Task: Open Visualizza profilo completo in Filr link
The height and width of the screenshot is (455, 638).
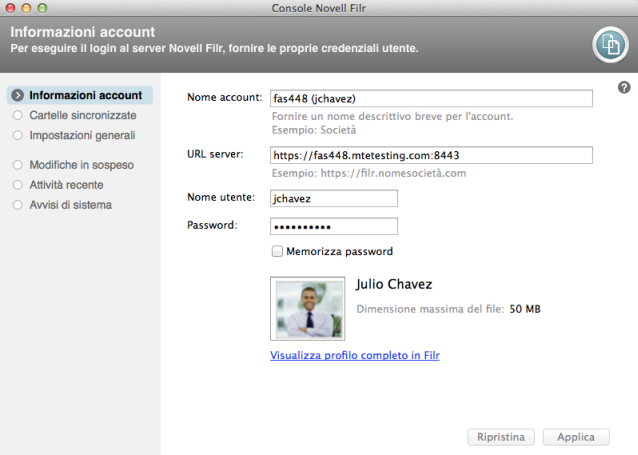Action: coord(355,355)
